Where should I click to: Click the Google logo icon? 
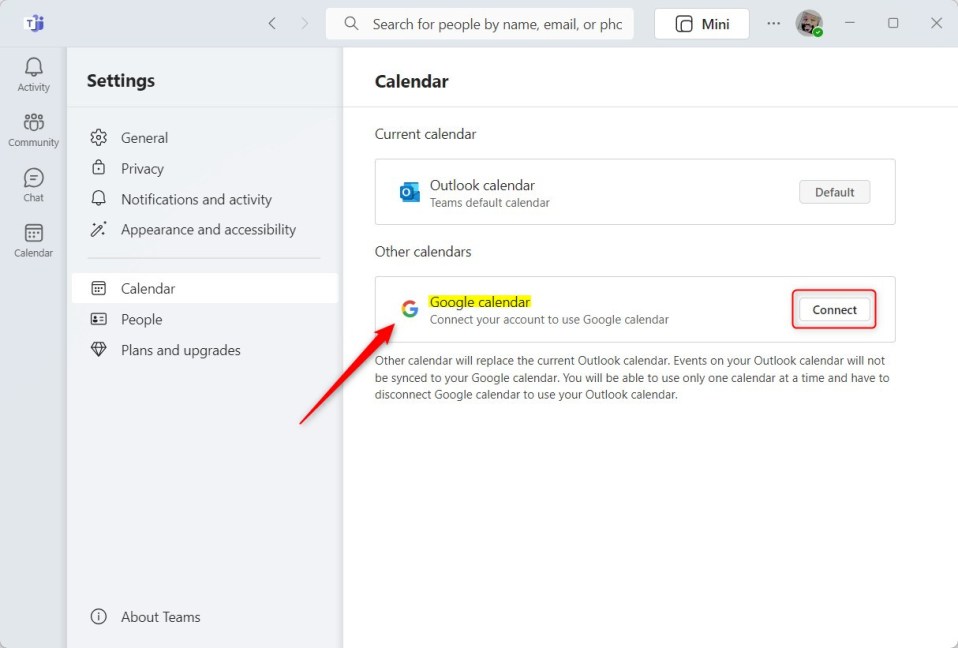click(409, 309)
